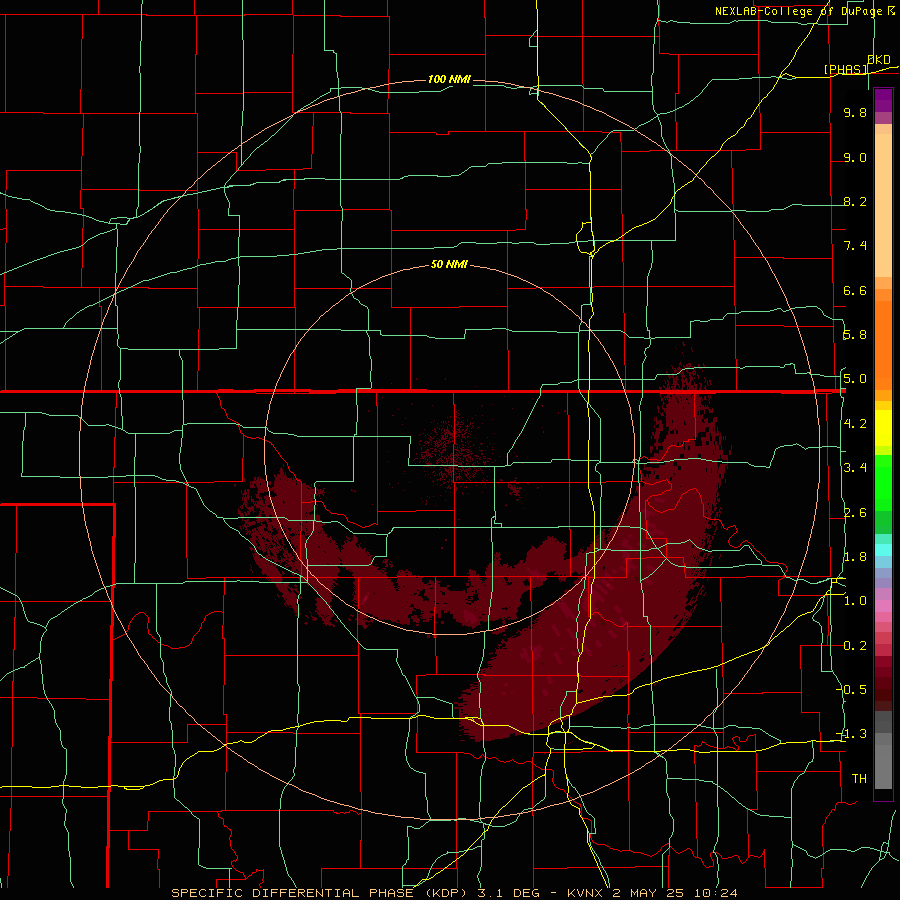Click the 3.1 DEG elevation text

(509, 893)
